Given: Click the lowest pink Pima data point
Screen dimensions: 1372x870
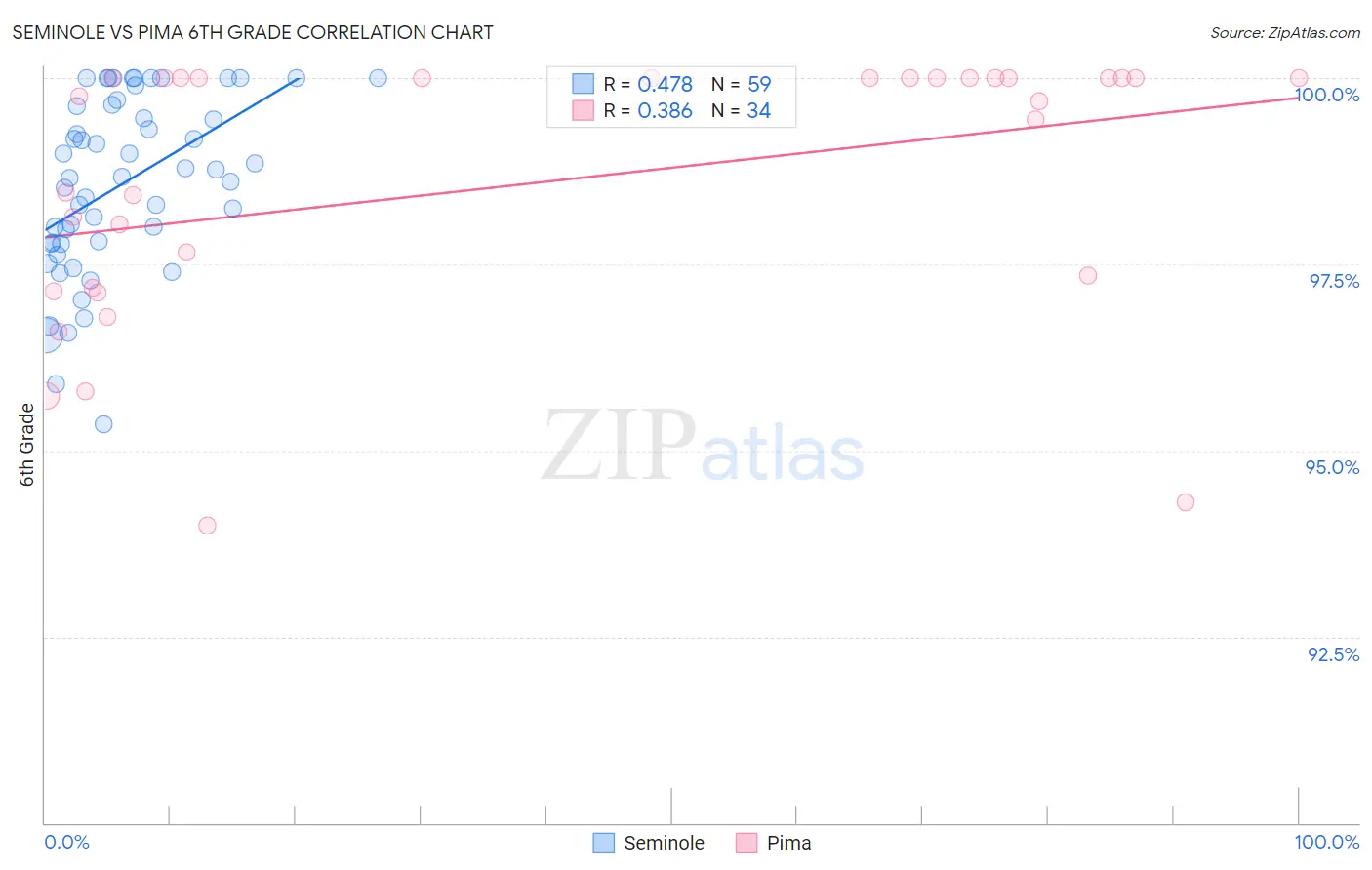Looking at the screenshot, I should click(x=207, y=526).
